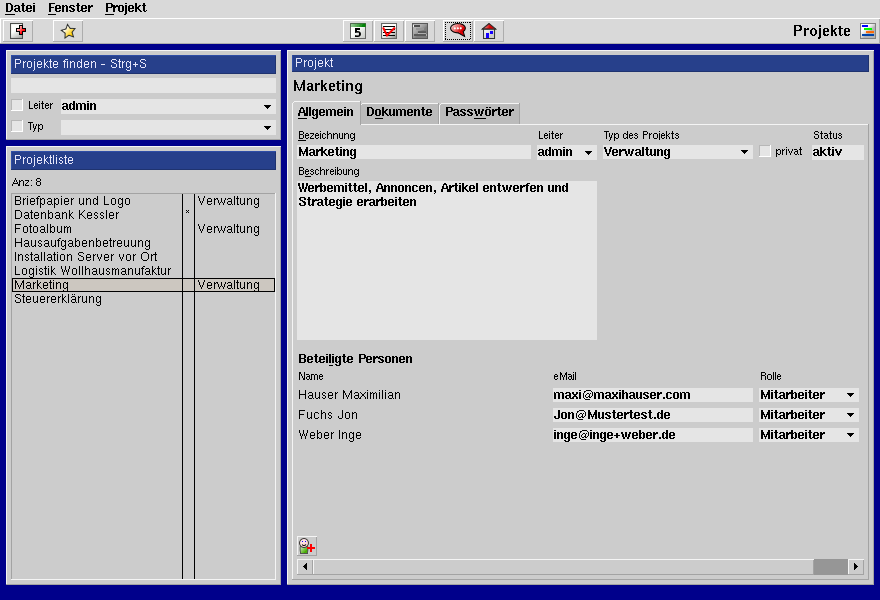Click the Projekte finden search field
Image resolution: width=880 pixels, height=600 pixels.
click(x=143, y=85)
